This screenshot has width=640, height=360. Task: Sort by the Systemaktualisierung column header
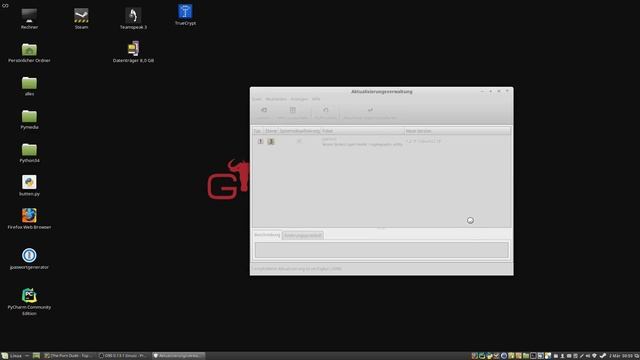click(x=300, y=131)
